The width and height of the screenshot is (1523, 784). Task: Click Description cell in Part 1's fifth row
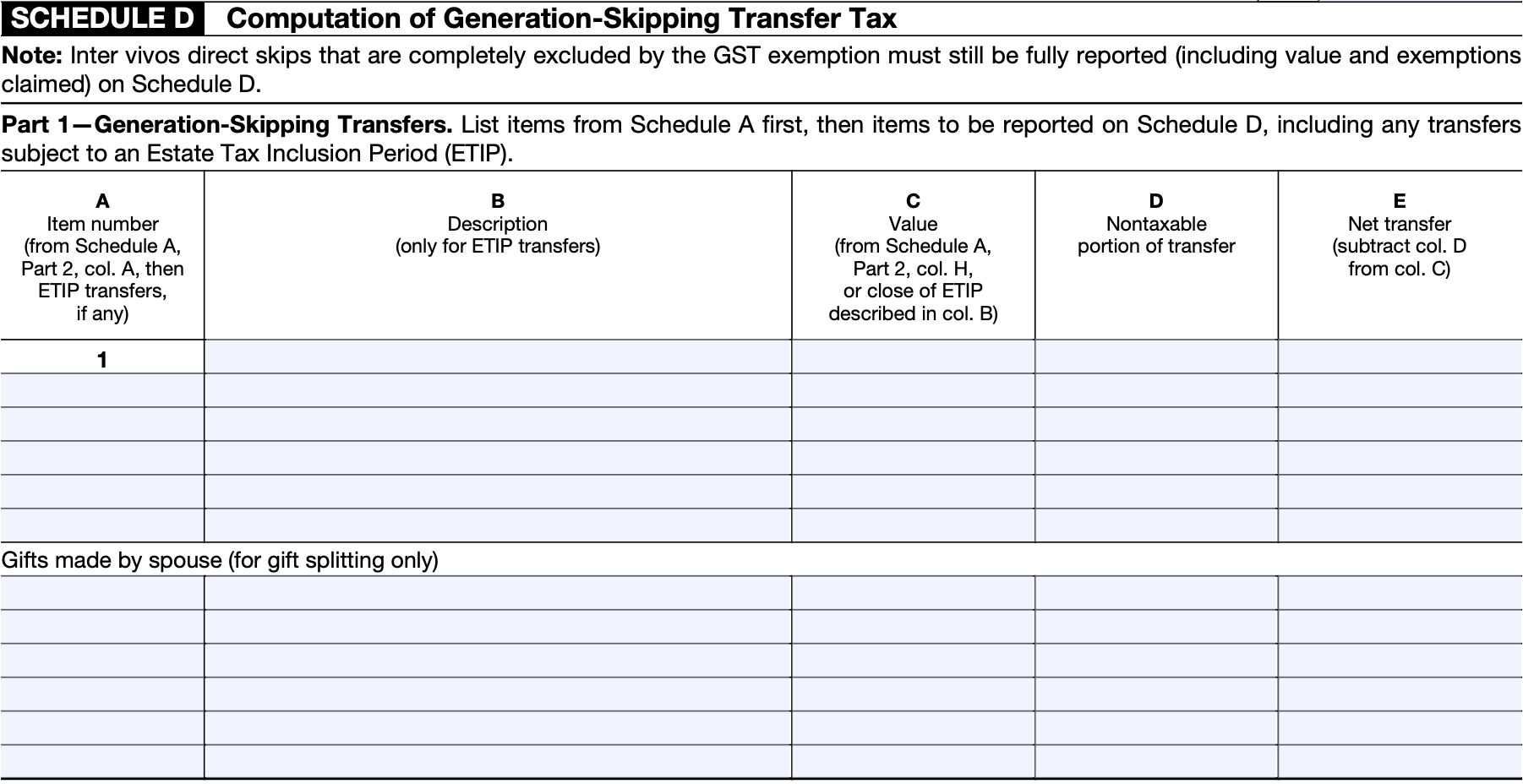click(498, 492)
